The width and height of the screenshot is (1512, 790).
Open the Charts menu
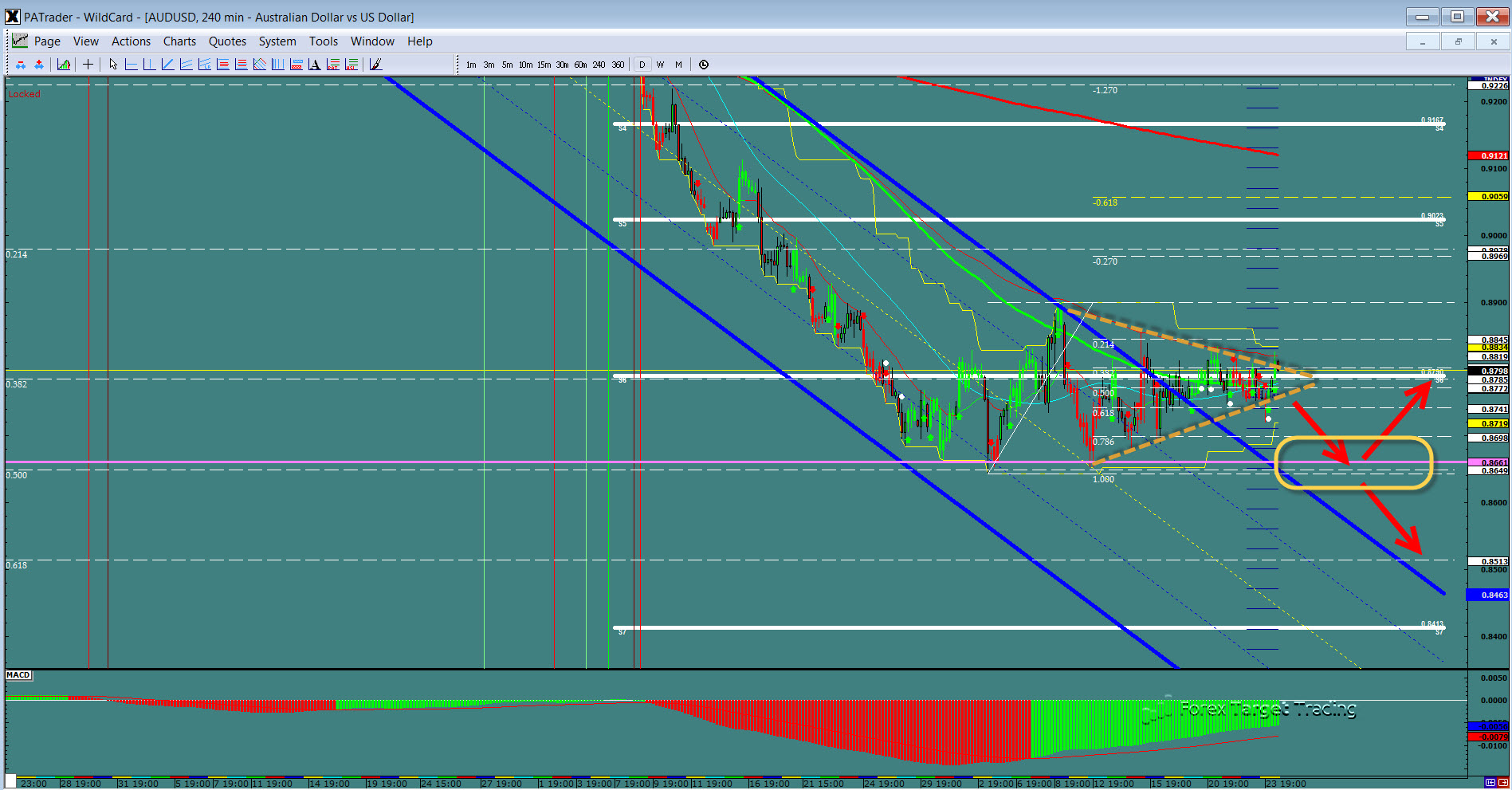tap(179, 41)
